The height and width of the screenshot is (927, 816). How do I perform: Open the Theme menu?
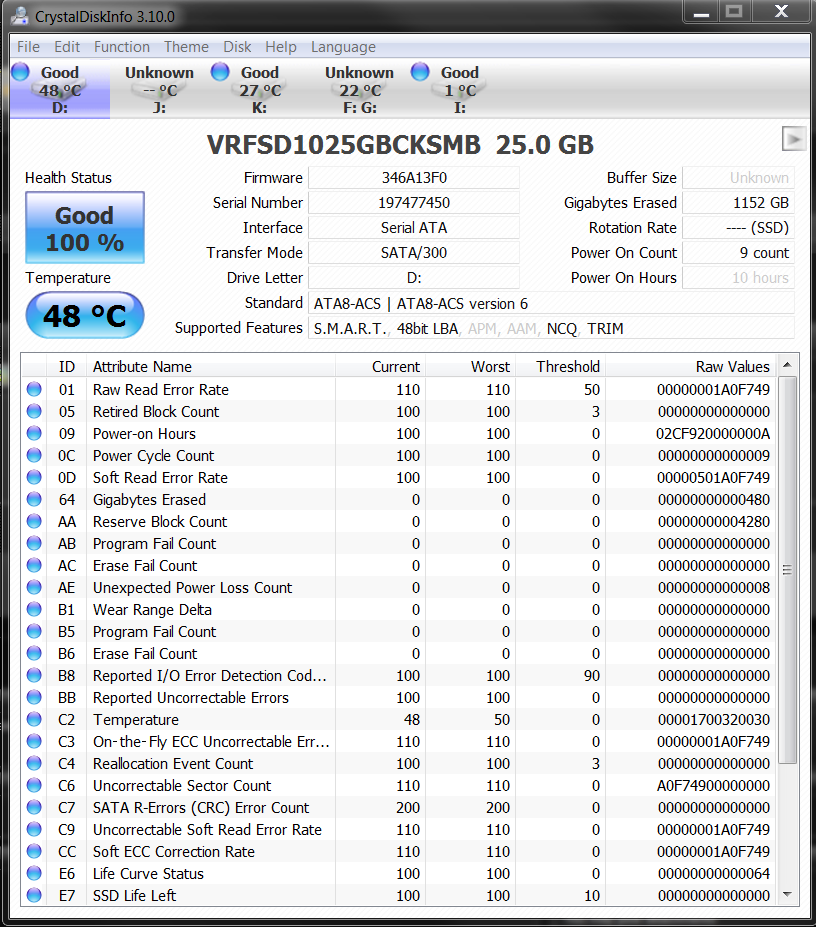[186, 46]
